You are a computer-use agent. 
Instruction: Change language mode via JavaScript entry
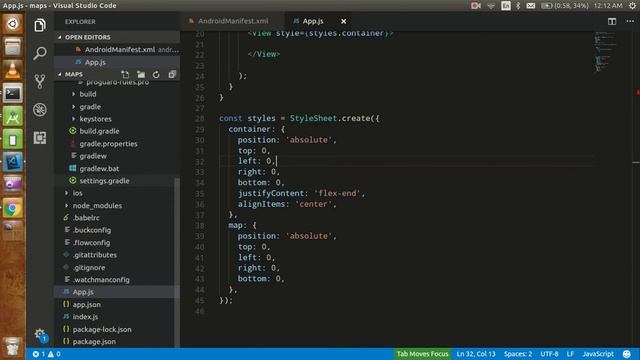point(598,354)
